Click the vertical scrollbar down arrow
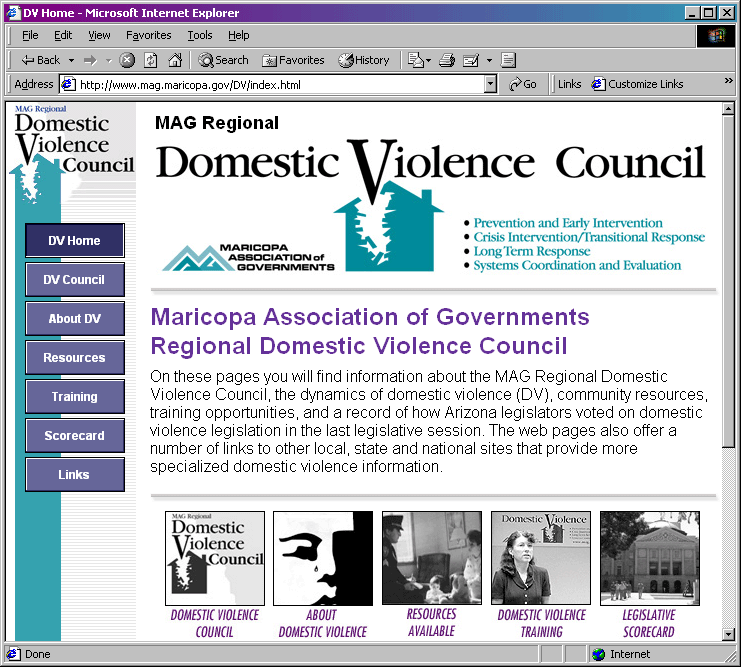Viewport: 741px width, 667px height. click(x=729, y=633)
